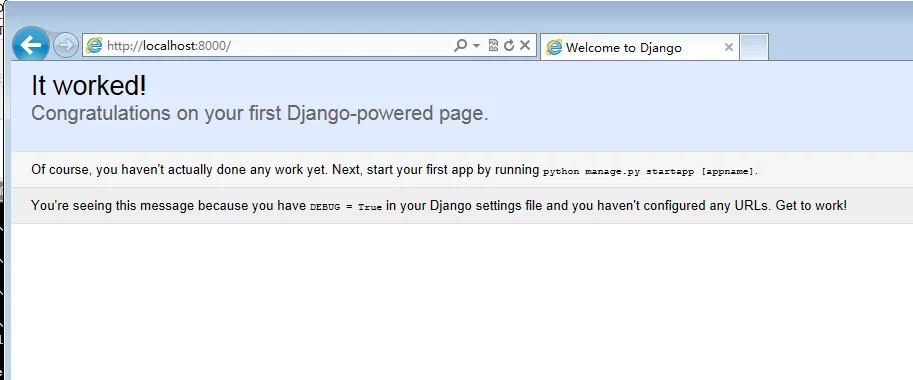Click the "Get to work!" text
Viewport: 913px width, 380px height.
pyautogui.click(x=811, y=205)
